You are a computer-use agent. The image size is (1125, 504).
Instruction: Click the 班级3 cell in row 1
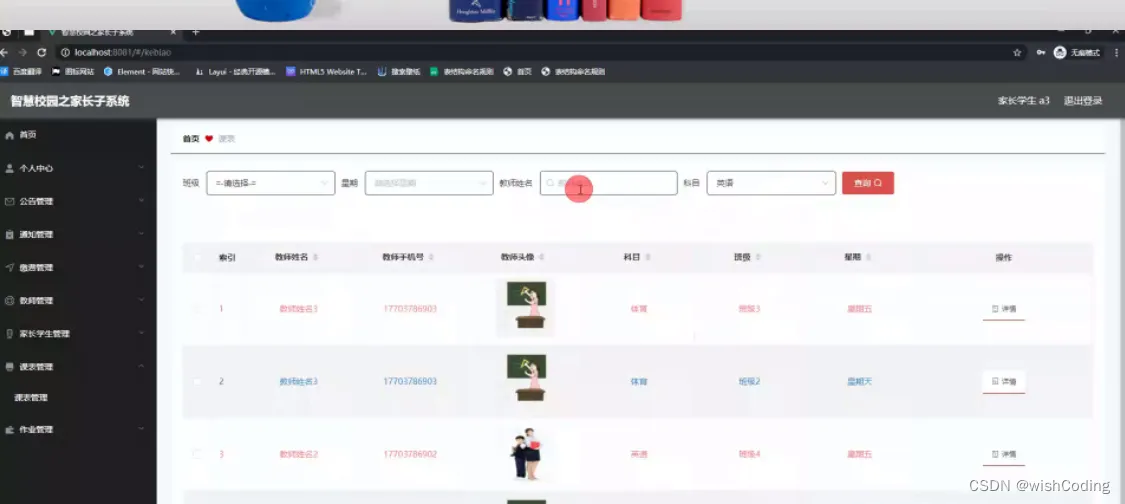click(x=749, y=309)
